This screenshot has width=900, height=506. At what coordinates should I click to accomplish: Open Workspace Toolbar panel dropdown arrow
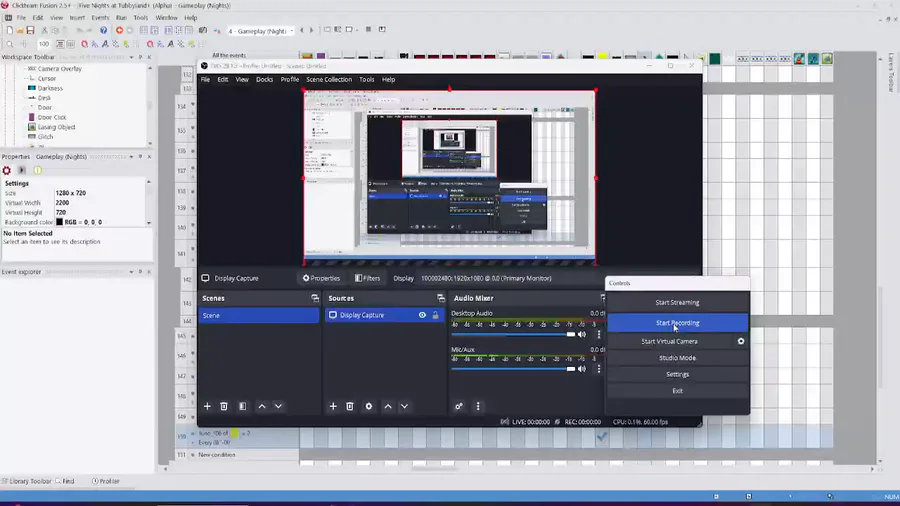coord(131,57)
